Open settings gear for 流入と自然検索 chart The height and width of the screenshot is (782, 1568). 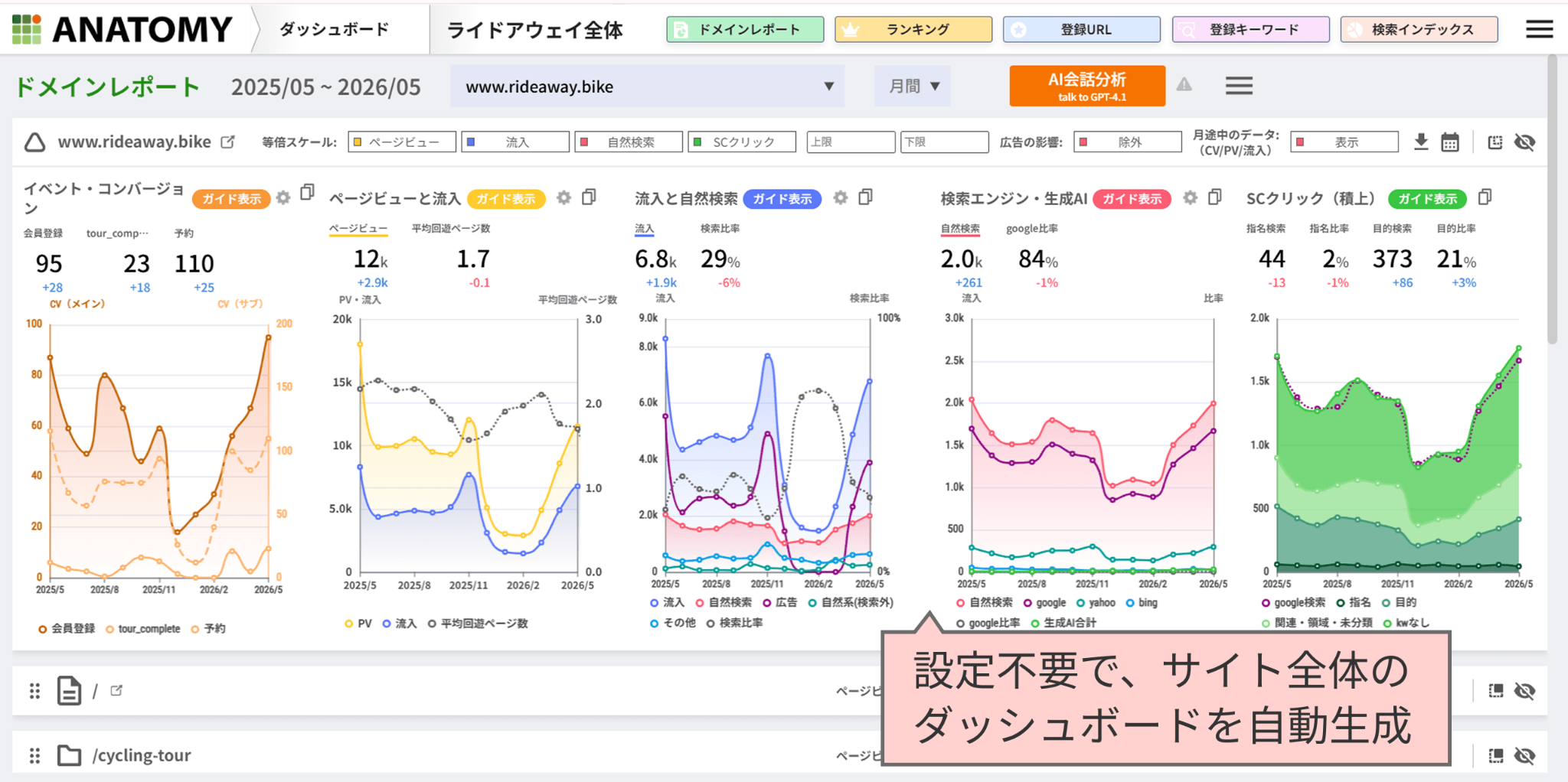tap(841, 197)
